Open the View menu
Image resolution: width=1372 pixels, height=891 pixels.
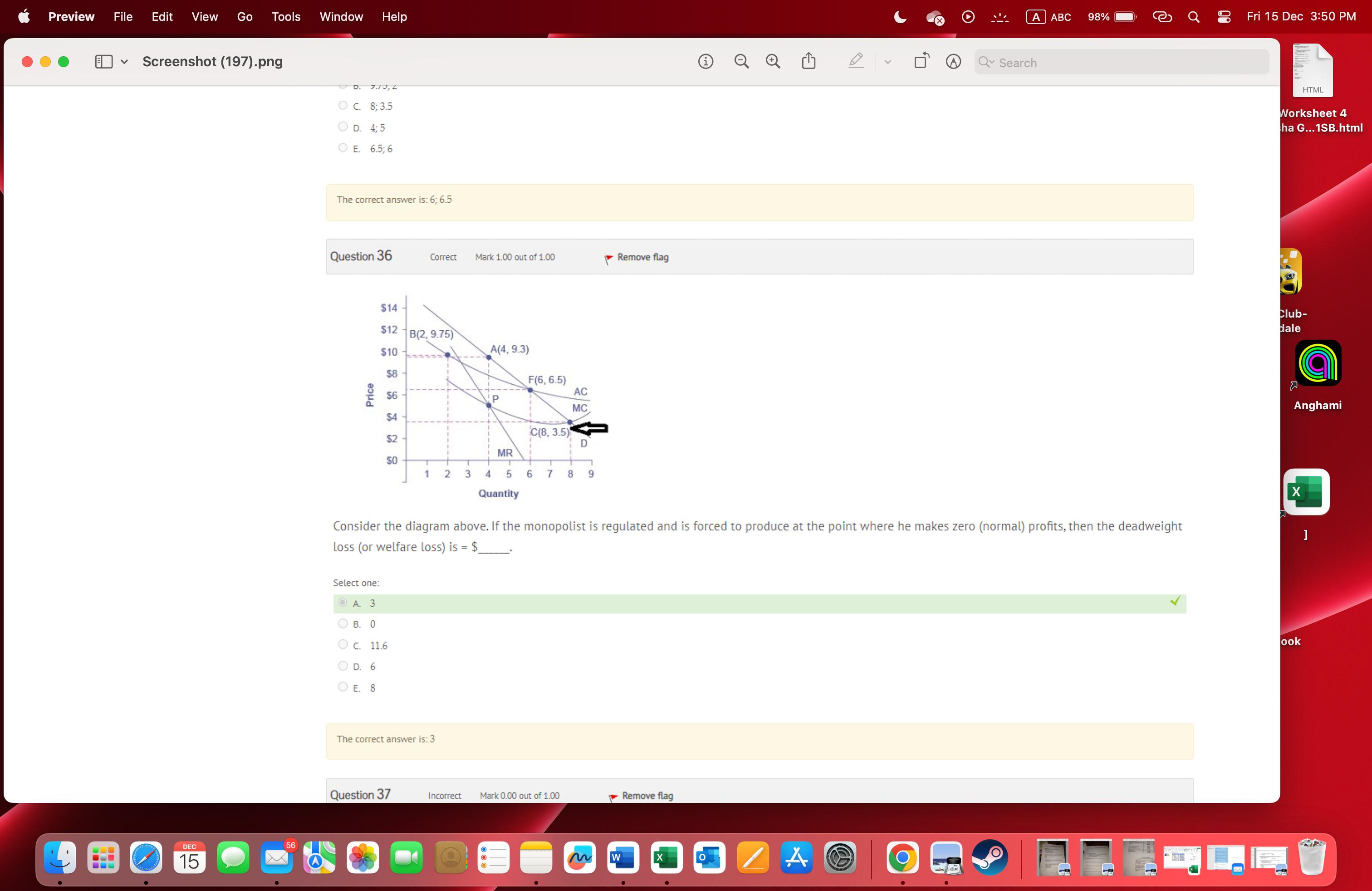point(204,17)
